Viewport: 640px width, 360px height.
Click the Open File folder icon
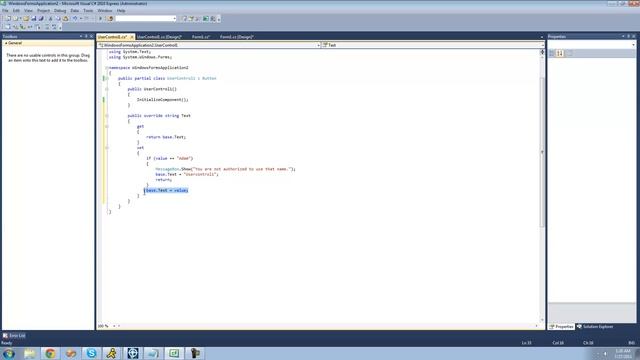click(x=26, y=19)
